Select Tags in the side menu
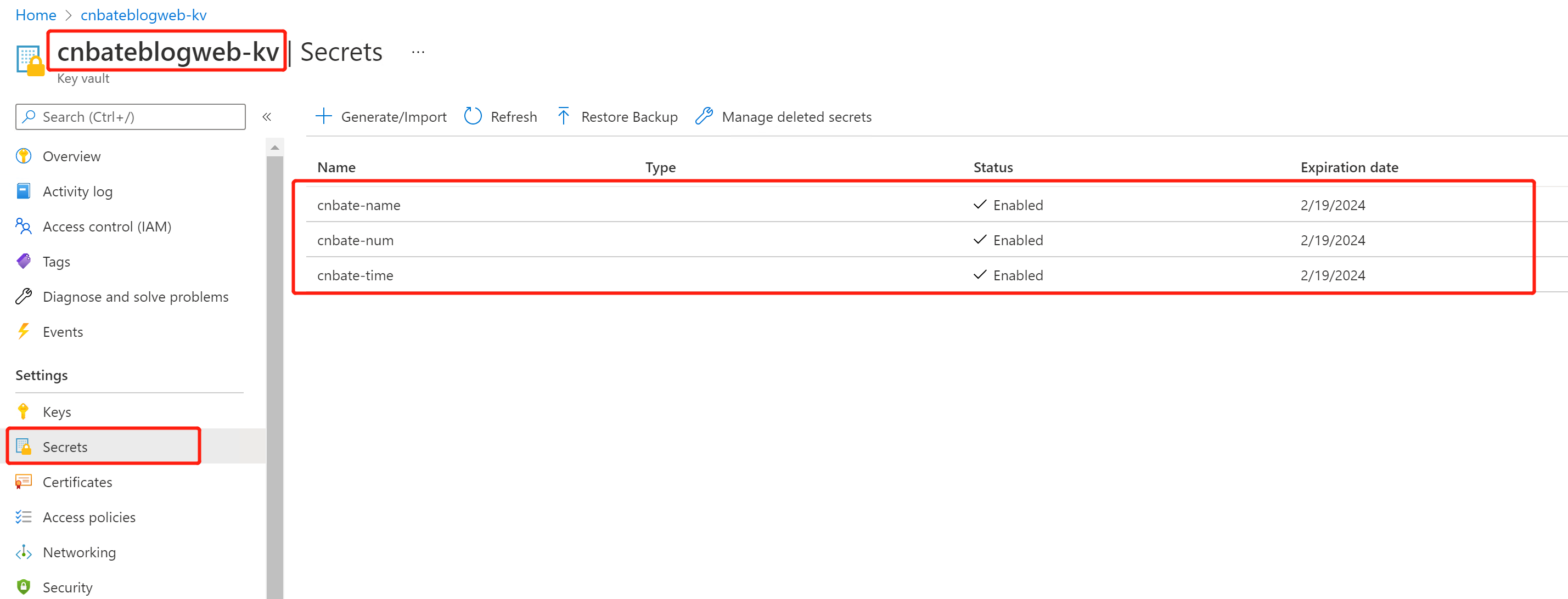 (57, 262)
